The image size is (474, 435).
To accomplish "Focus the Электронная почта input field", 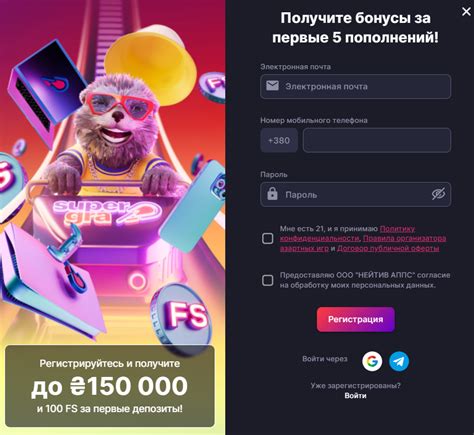I will [x=356, y=86].
